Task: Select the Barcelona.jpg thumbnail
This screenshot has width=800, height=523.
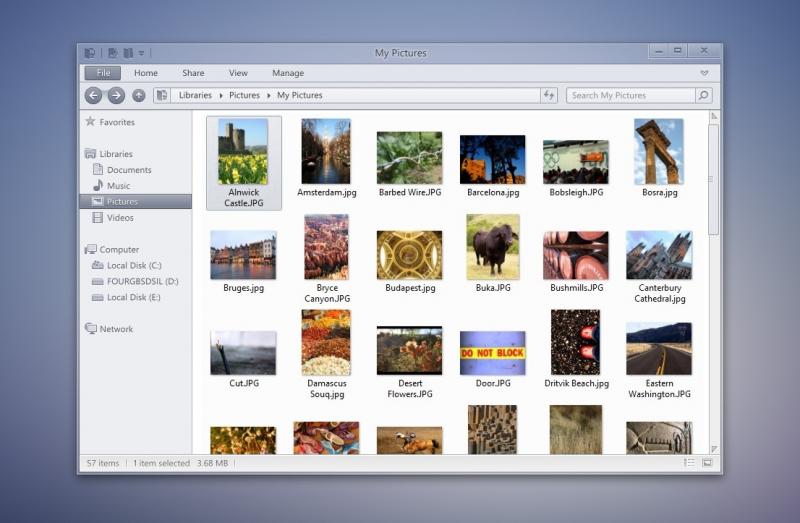Action: click(492, 159)
